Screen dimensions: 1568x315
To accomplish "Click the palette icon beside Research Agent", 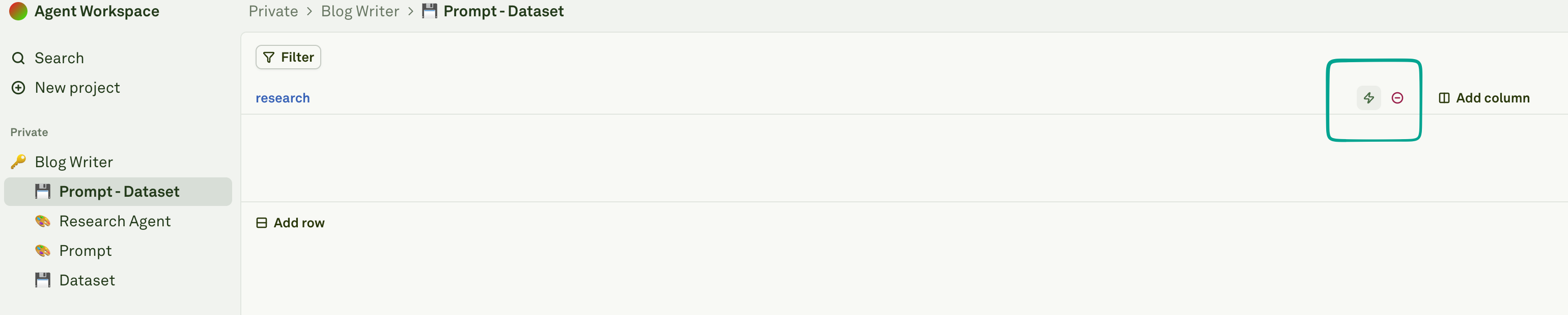I will pos(43,221).
